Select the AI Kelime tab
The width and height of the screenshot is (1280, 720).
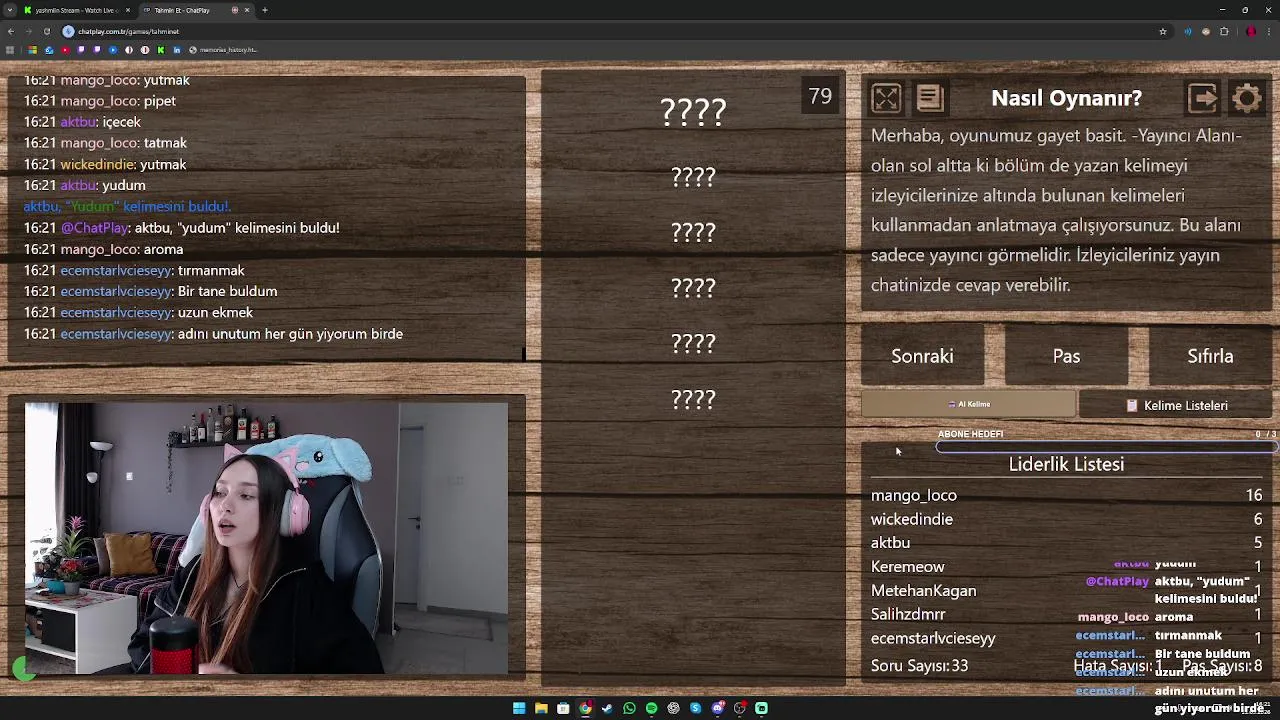969,405
